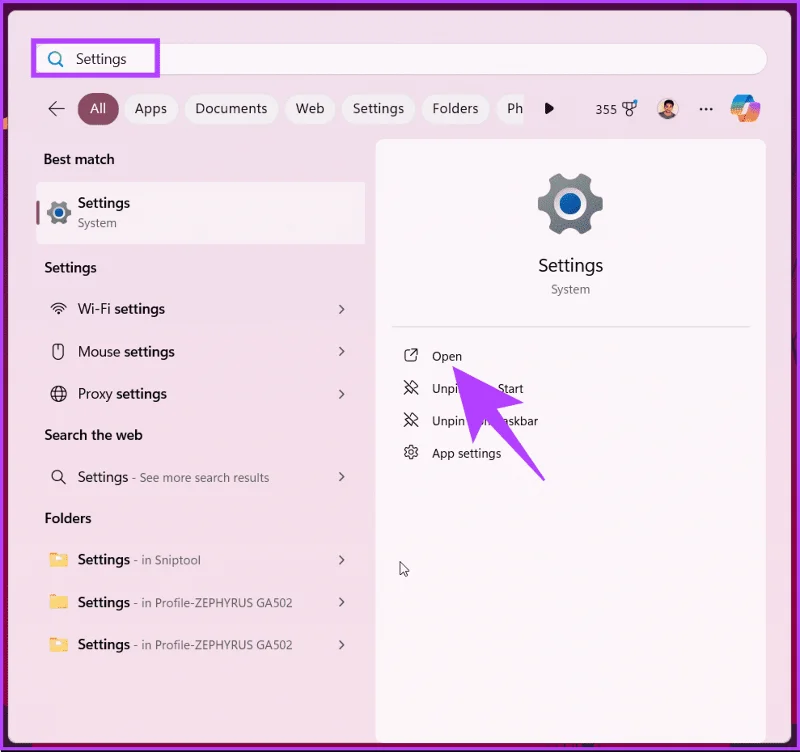Viewport: 800px width, 752px height.
Task: Click Unpin from Start
Action: [x=478, y=389]
